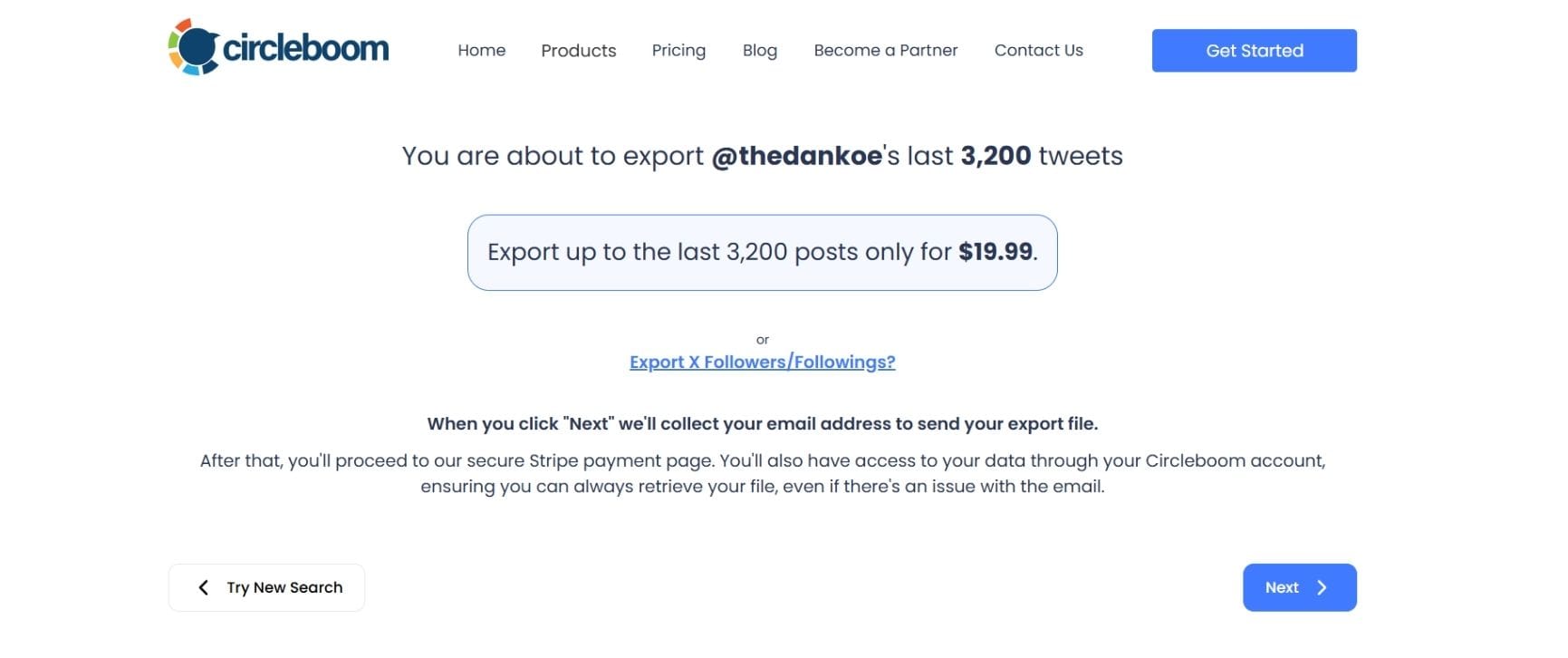This screenshot has height=658, width=1568.
Task: Click the right chevron inside the Next button
Action: coord(1322,588)
